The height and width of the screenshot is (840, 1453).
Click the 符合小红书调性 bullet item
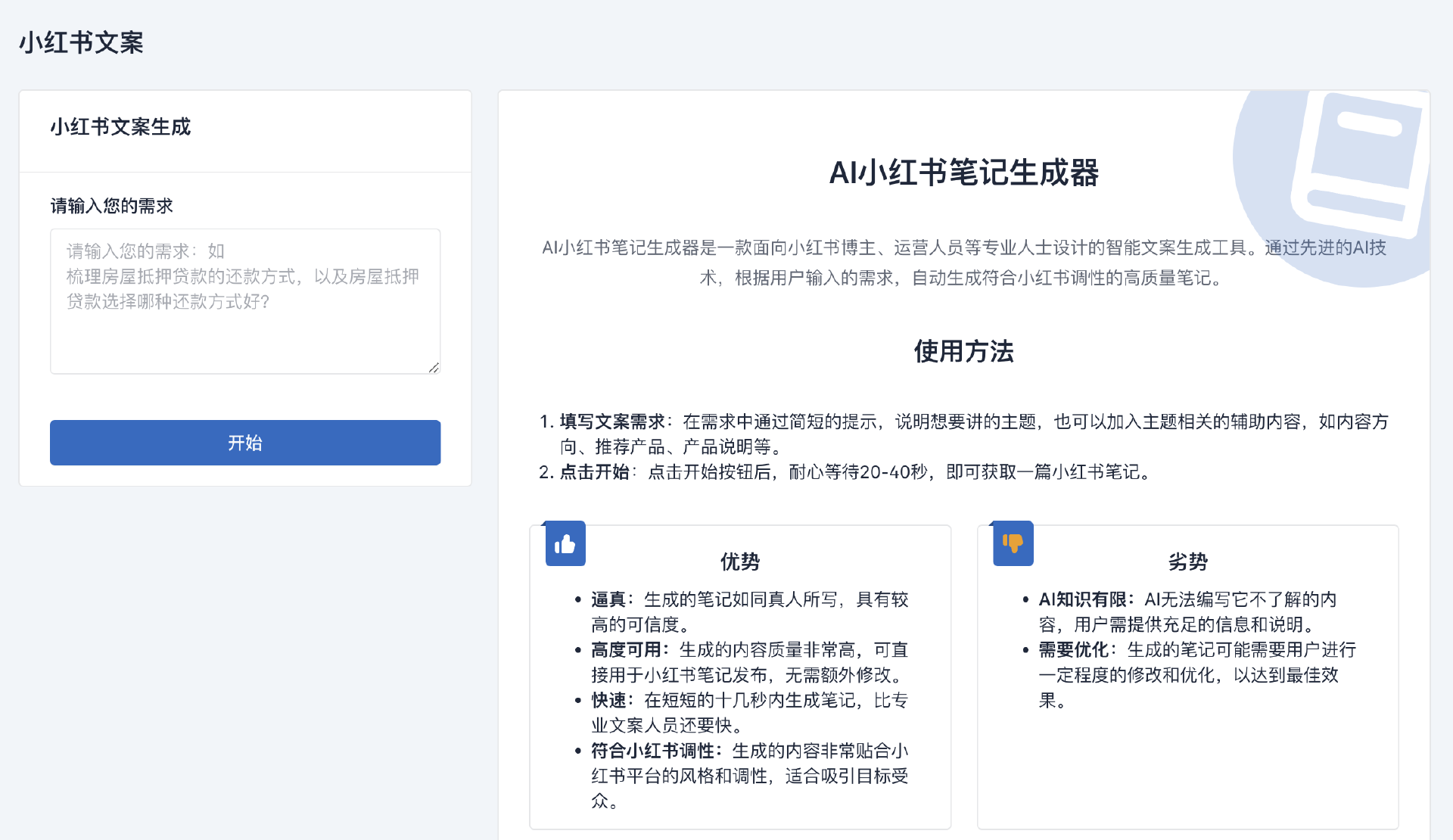749,775
